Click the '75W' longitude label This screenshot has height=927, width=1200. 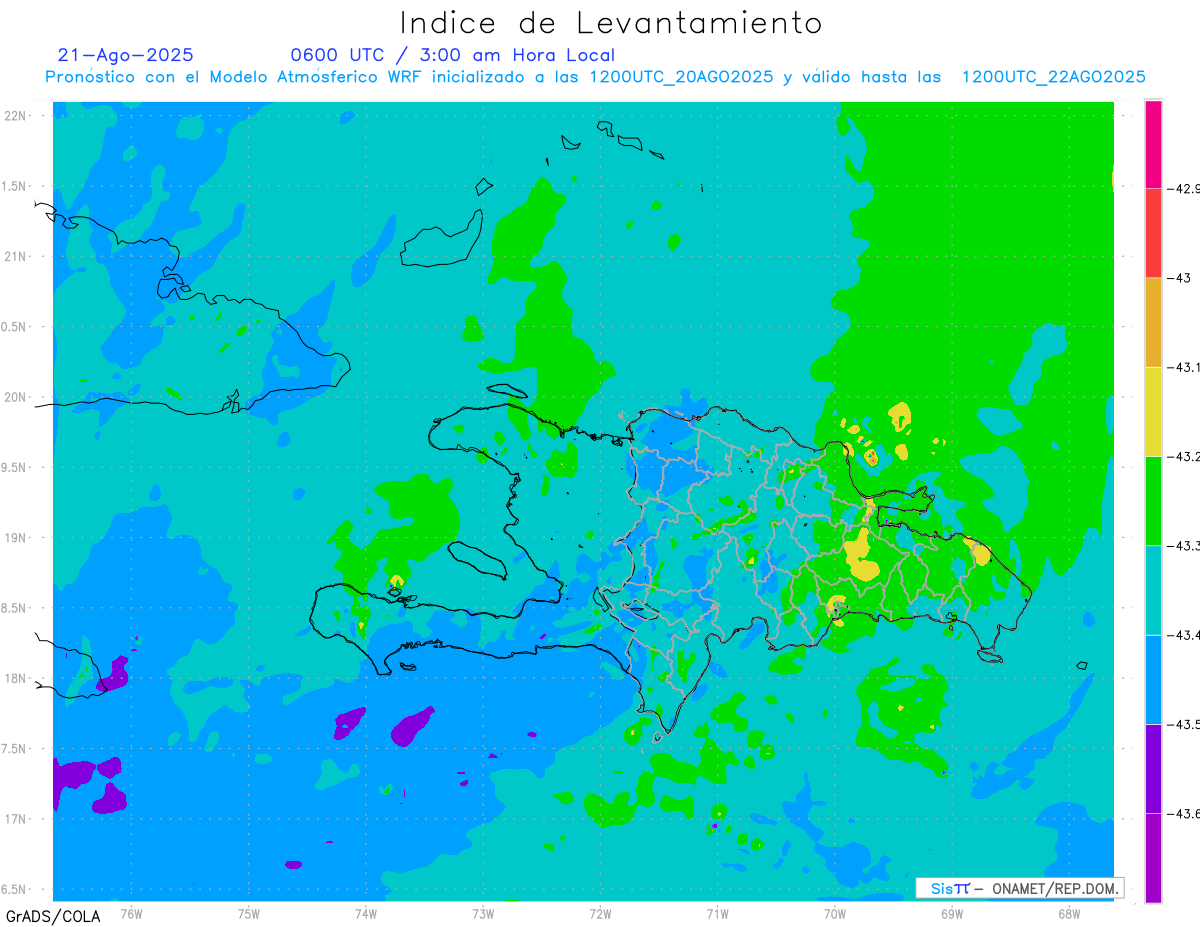[x=248, y=912]
